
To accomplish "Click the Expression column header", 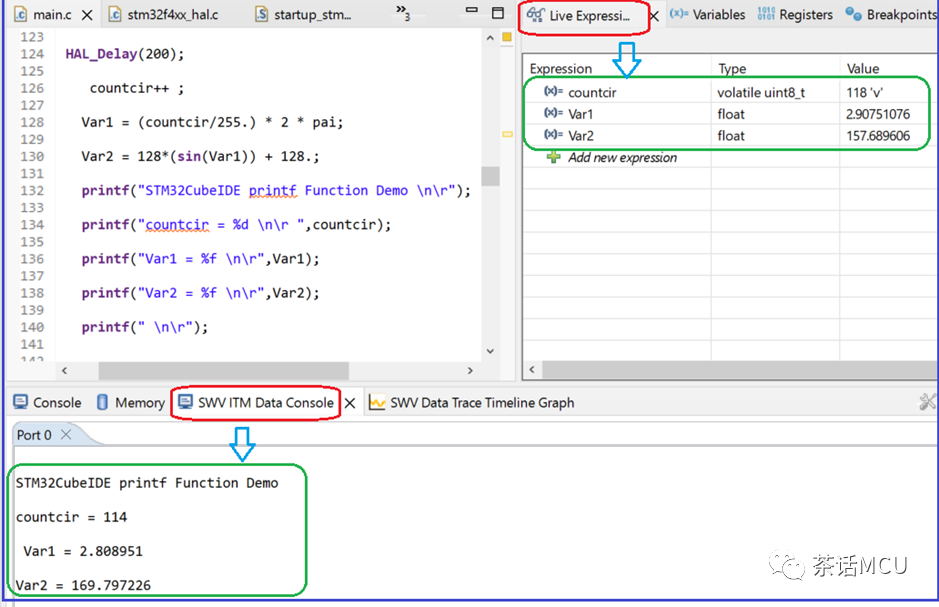I will point(617,68).
